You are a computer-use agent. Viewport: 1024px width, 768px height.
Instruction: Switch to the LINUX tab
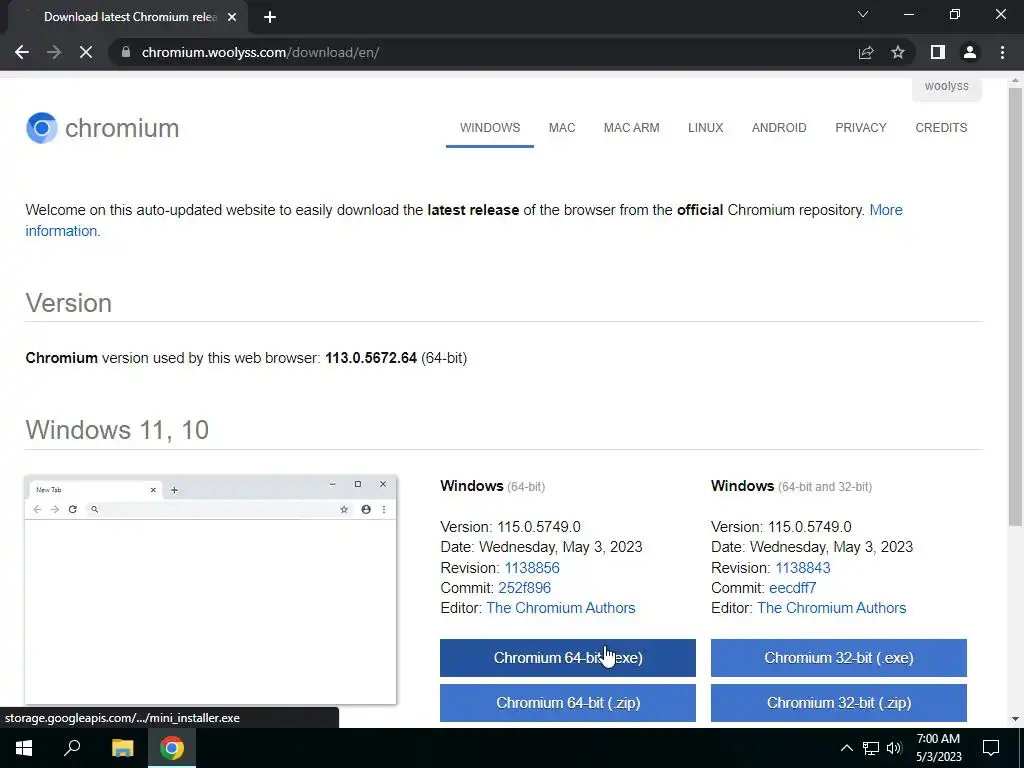pyautogui.click(x=705, y=128)
